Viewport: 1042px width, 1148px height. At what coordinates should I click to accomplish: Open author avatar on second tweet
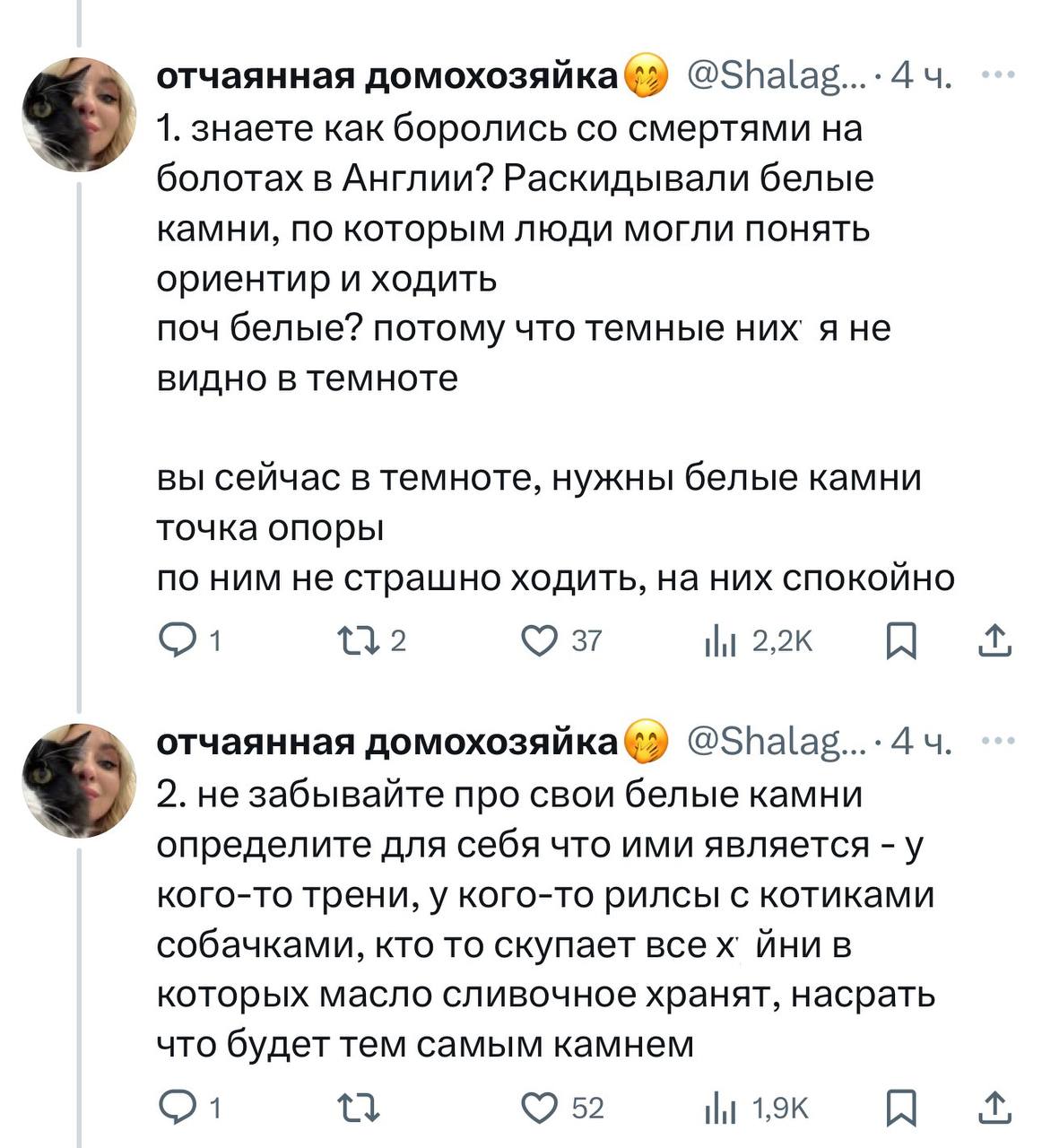pyautogui.click(x=80, y=779)
